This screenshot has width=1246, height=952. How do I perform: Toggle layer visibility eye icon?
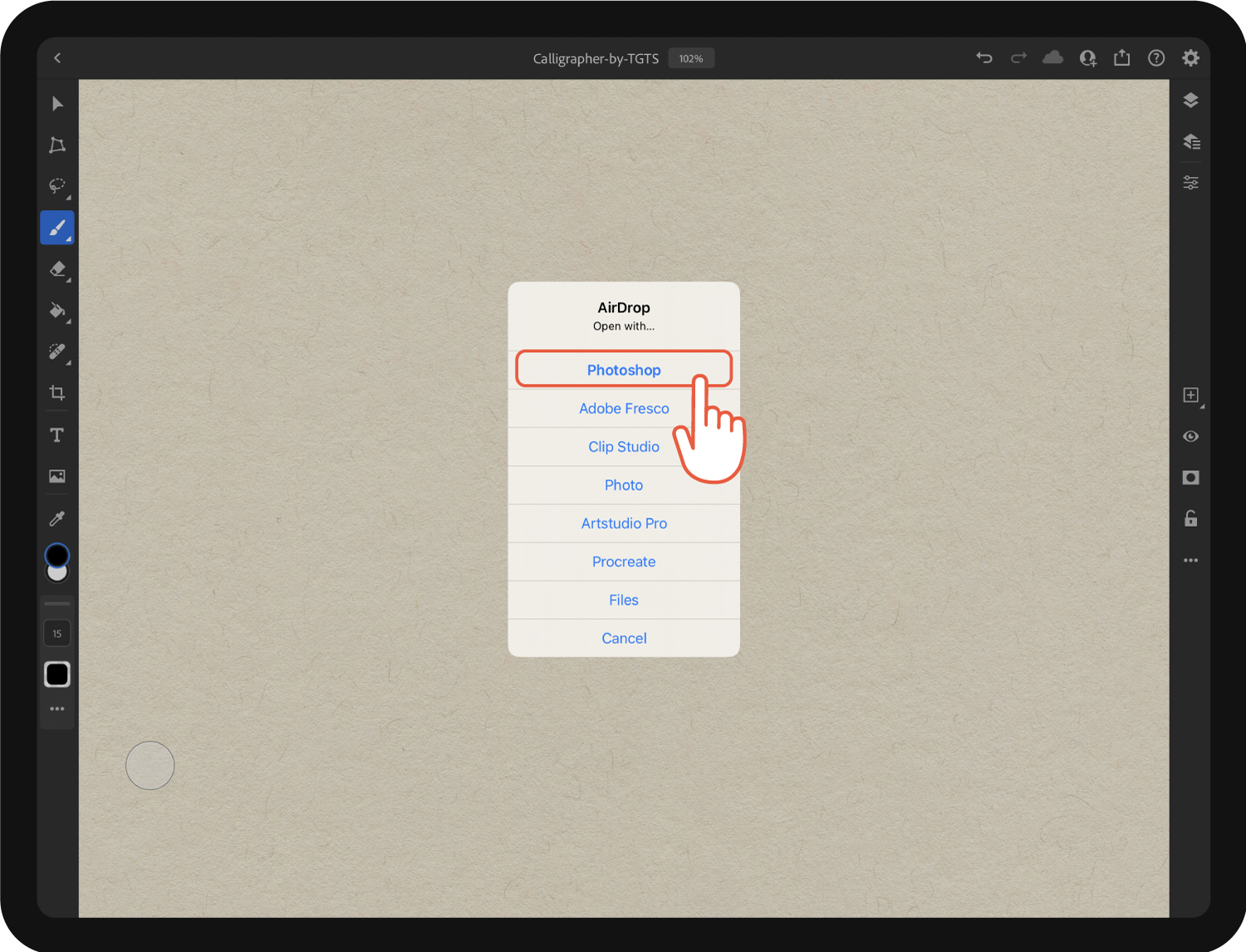click(x=1190, y=436)
